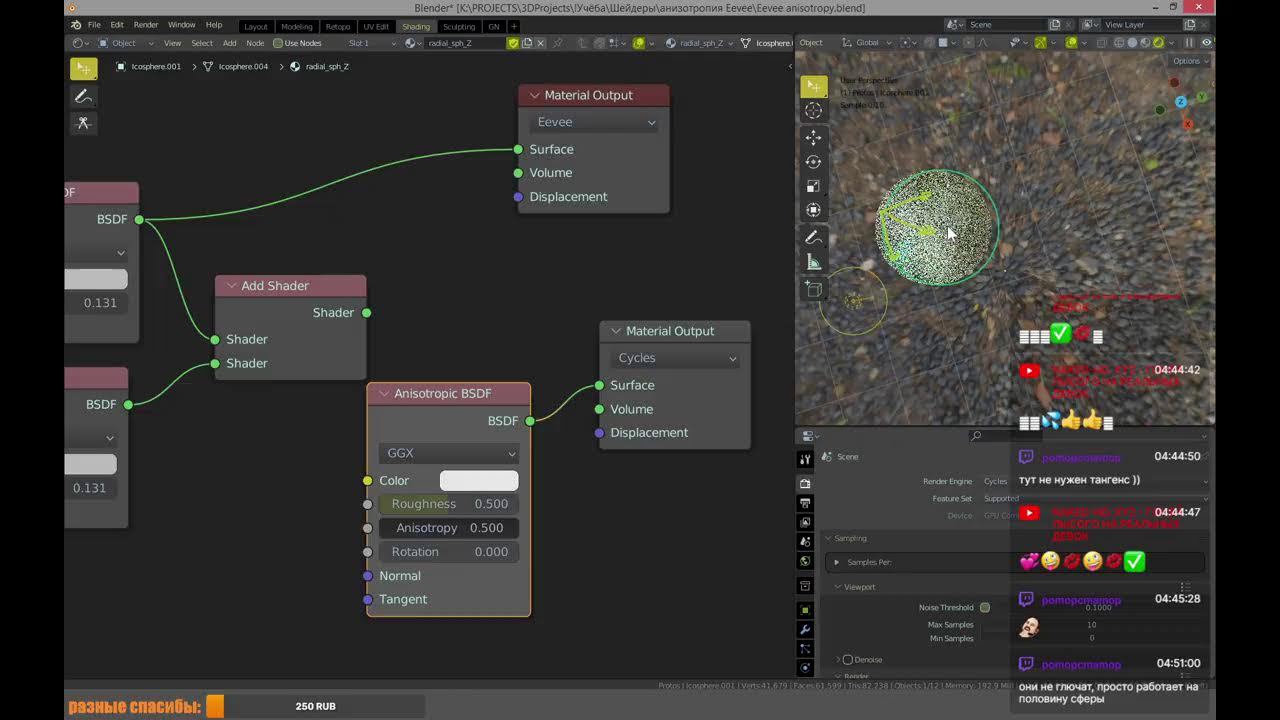1280x720 pixels.
Task: Select the Links cut tool in node editor
Action: pos(83,123)
